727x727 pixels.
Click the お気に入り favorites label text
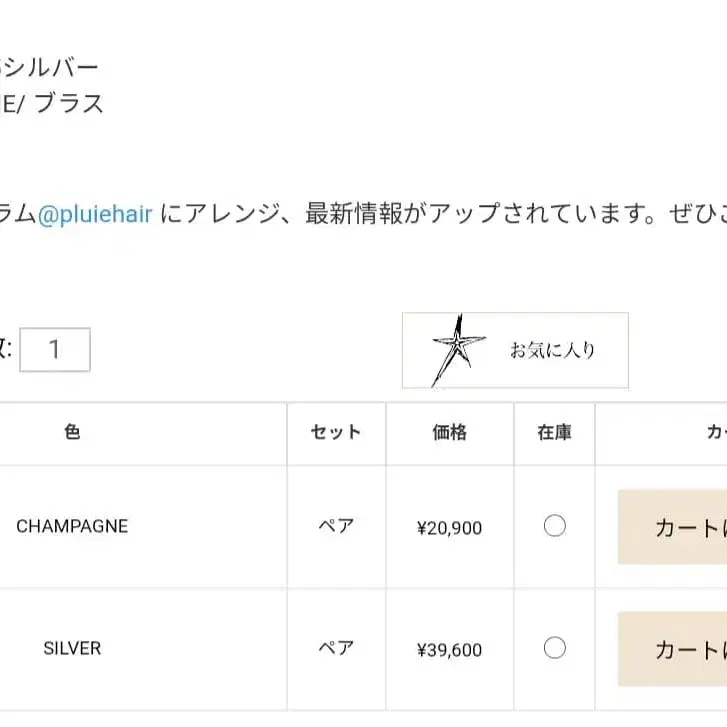point(552,350)
